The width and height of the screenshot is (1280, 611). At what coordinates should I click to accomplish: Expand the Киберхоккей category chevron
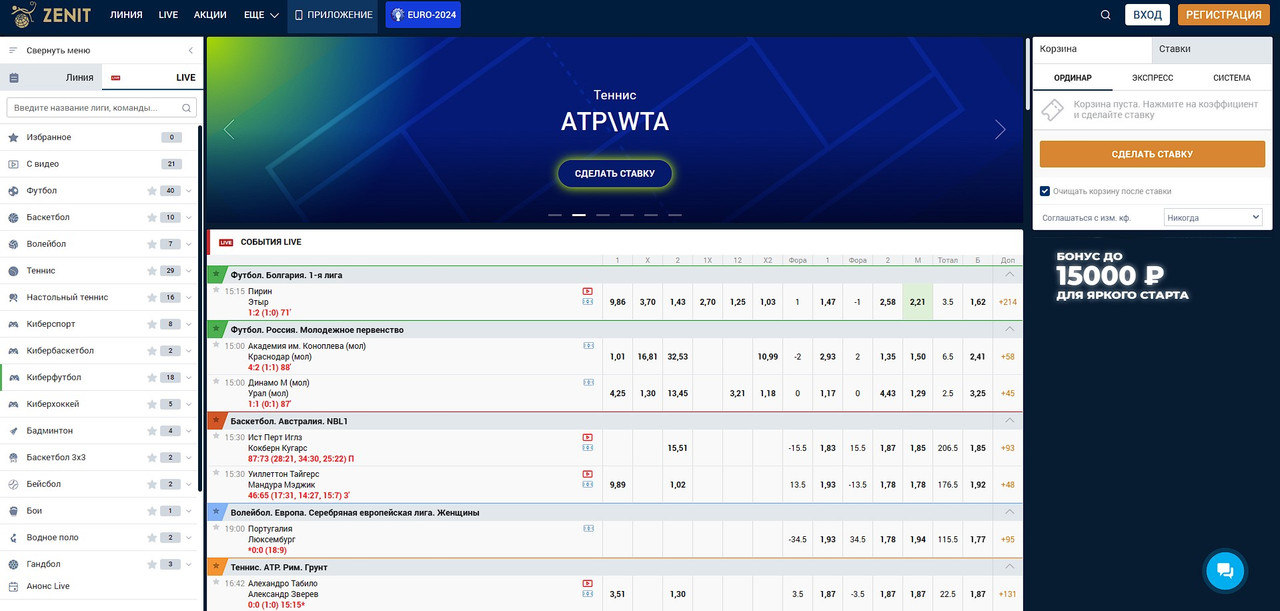pyautogui.click(x=189, y=404)
